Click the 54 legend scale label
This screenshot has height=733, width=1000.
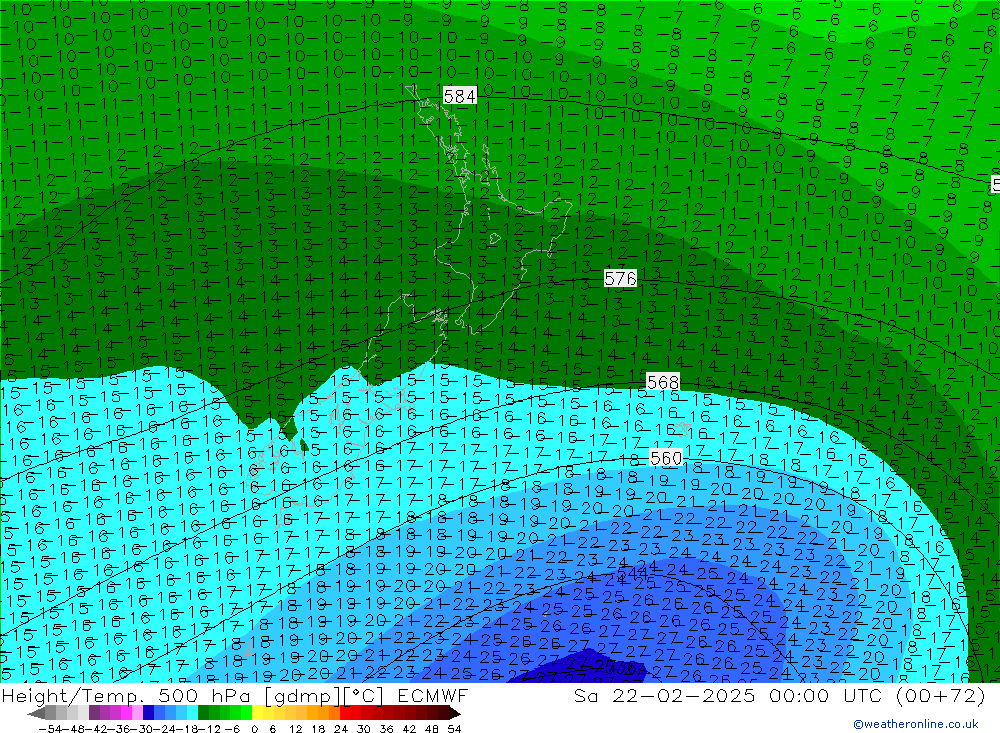(x=454, y=729)
